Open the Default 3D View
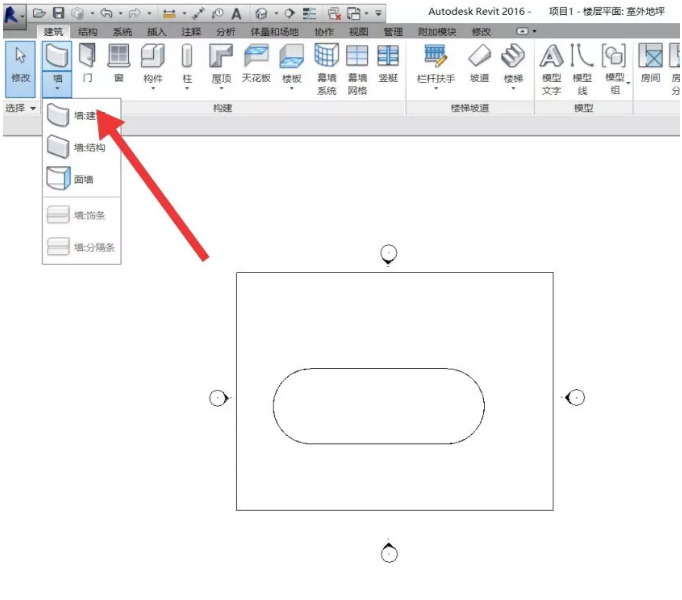 (261, 14)
